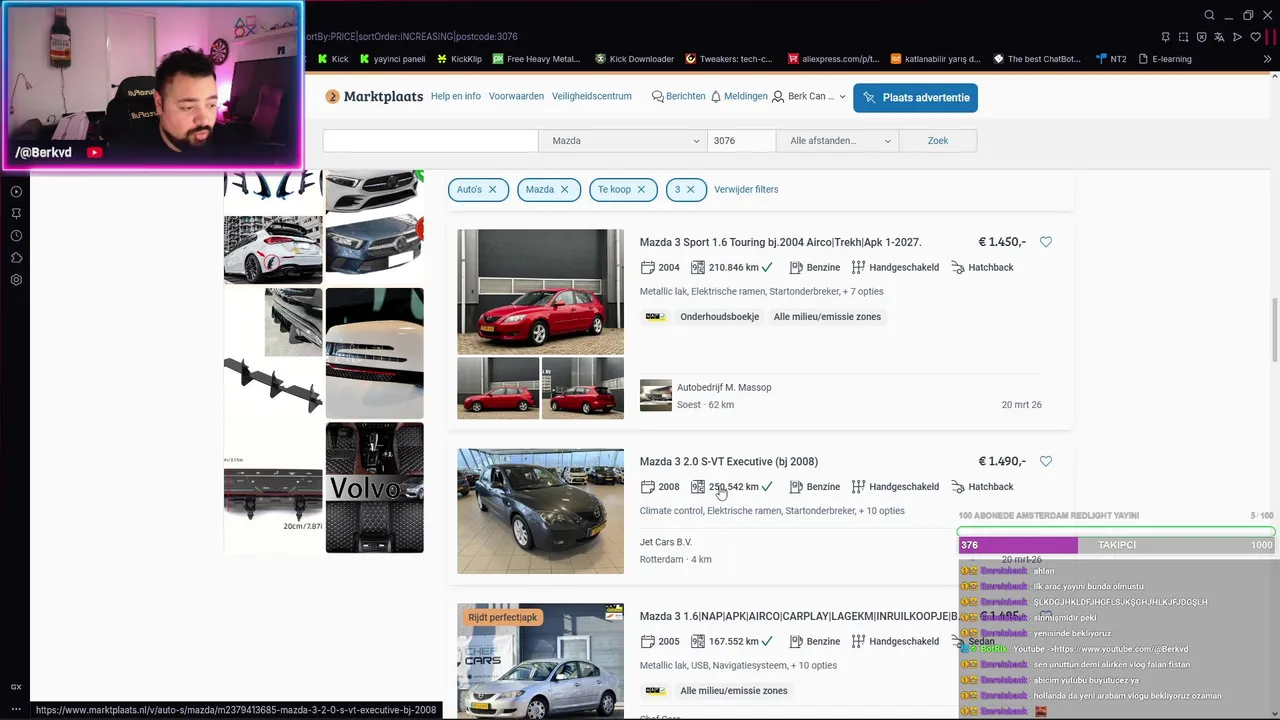Viewport: 1280px width, 720px height.
Task: Click the Verwijder filters link
Action: (x=746, y=189)
